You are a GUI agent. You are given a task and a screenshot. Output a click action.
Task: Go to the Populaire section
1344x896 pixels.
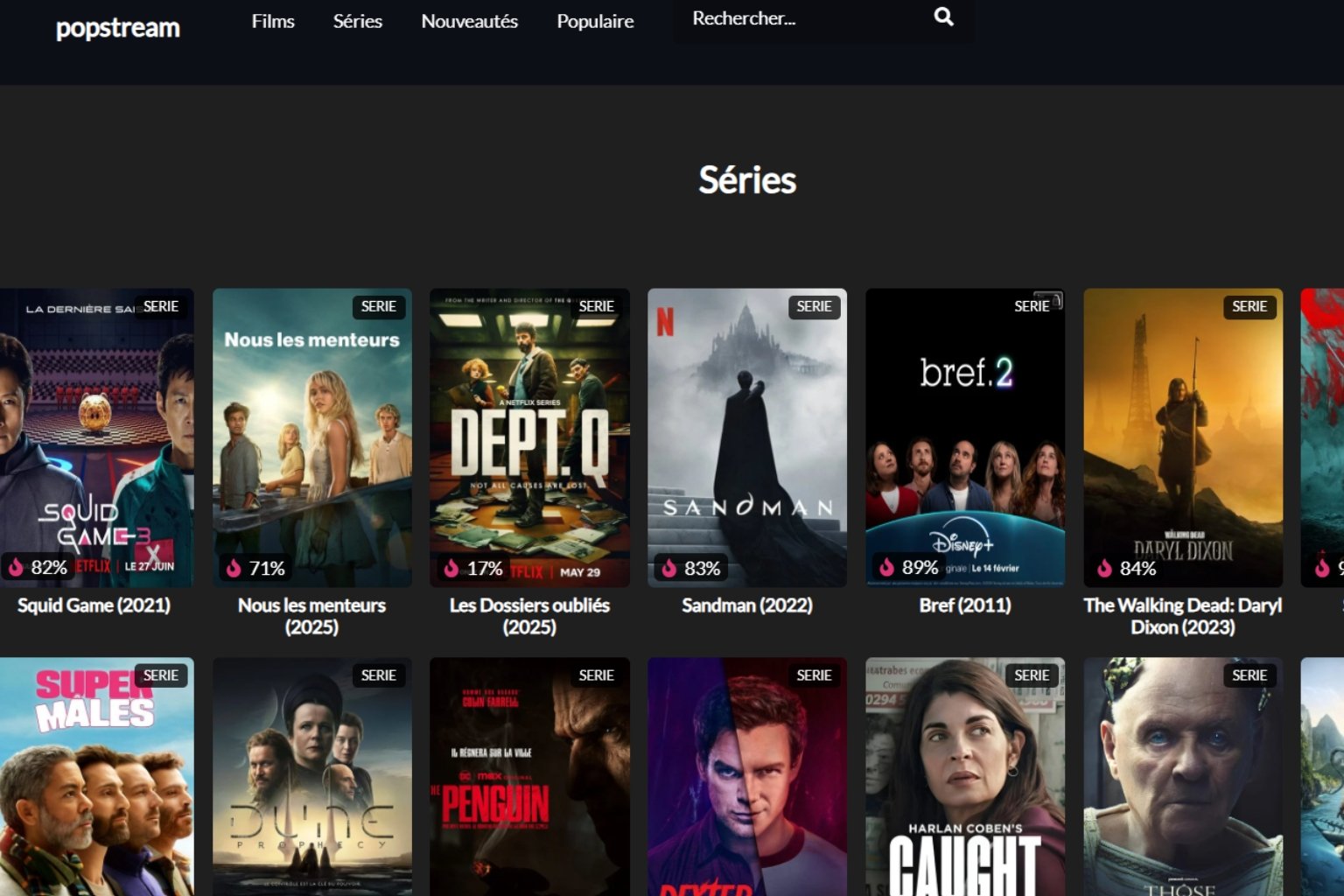click(x=596, y=21)
